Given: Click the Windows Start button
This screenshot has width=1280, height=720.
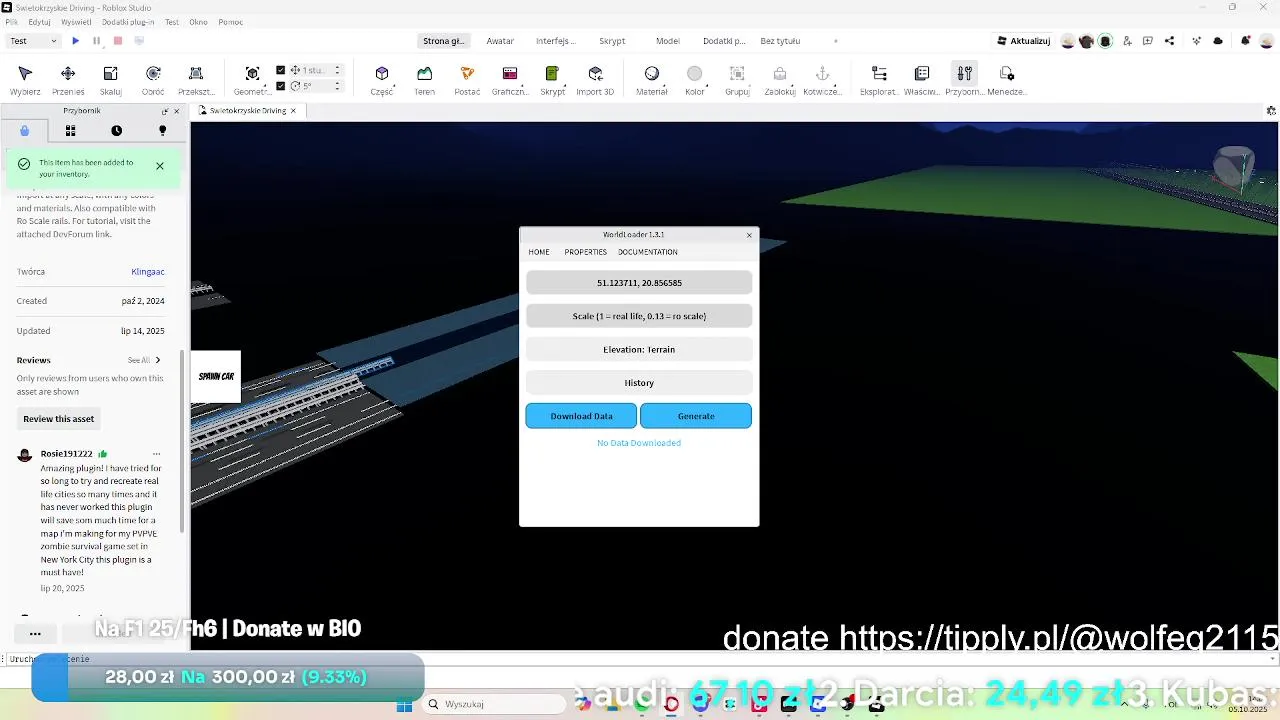Looking at the screenshot, I should tap(404, 705).
